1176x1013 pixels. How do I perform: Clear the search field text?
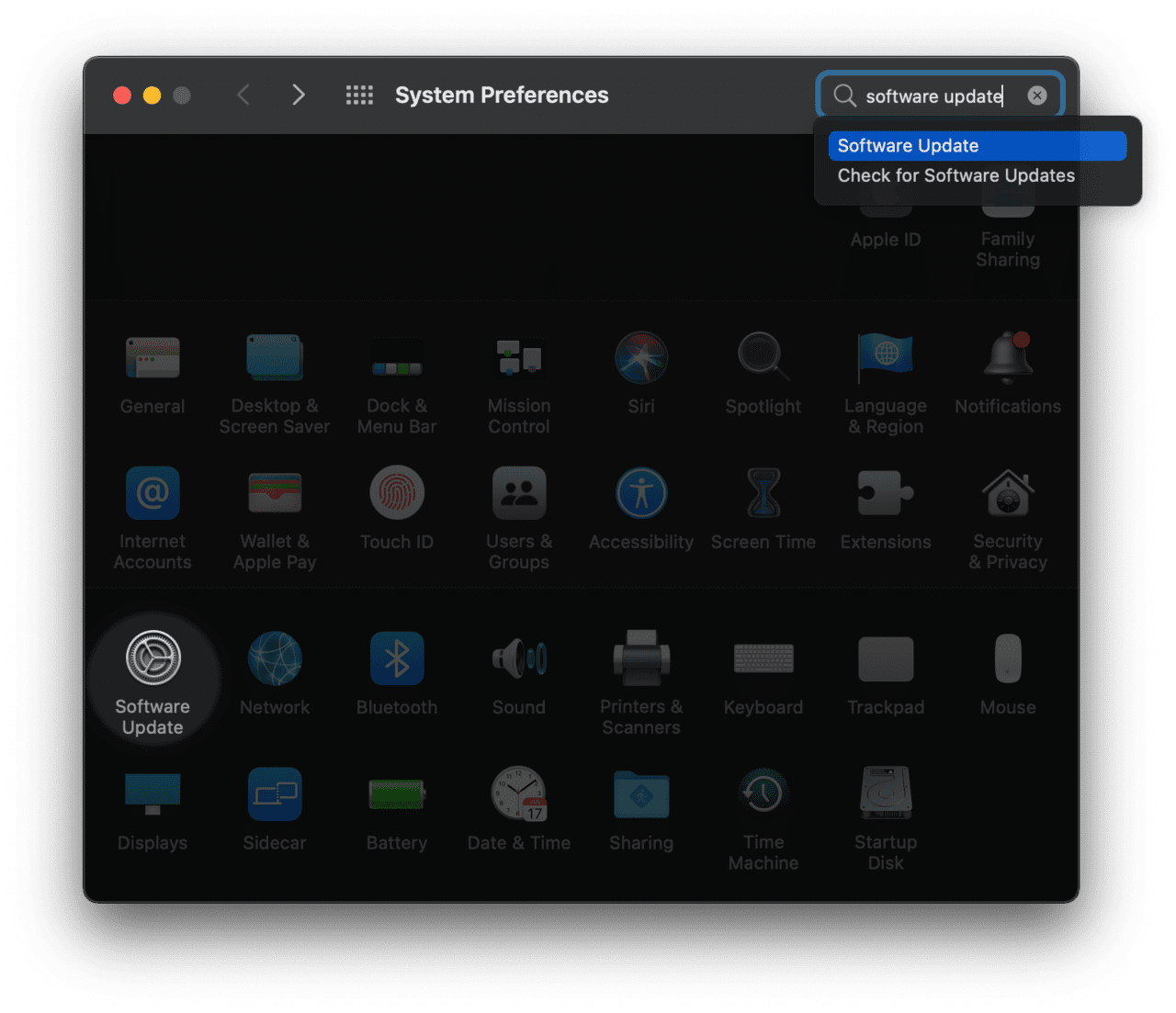(x=1037, y=96)
